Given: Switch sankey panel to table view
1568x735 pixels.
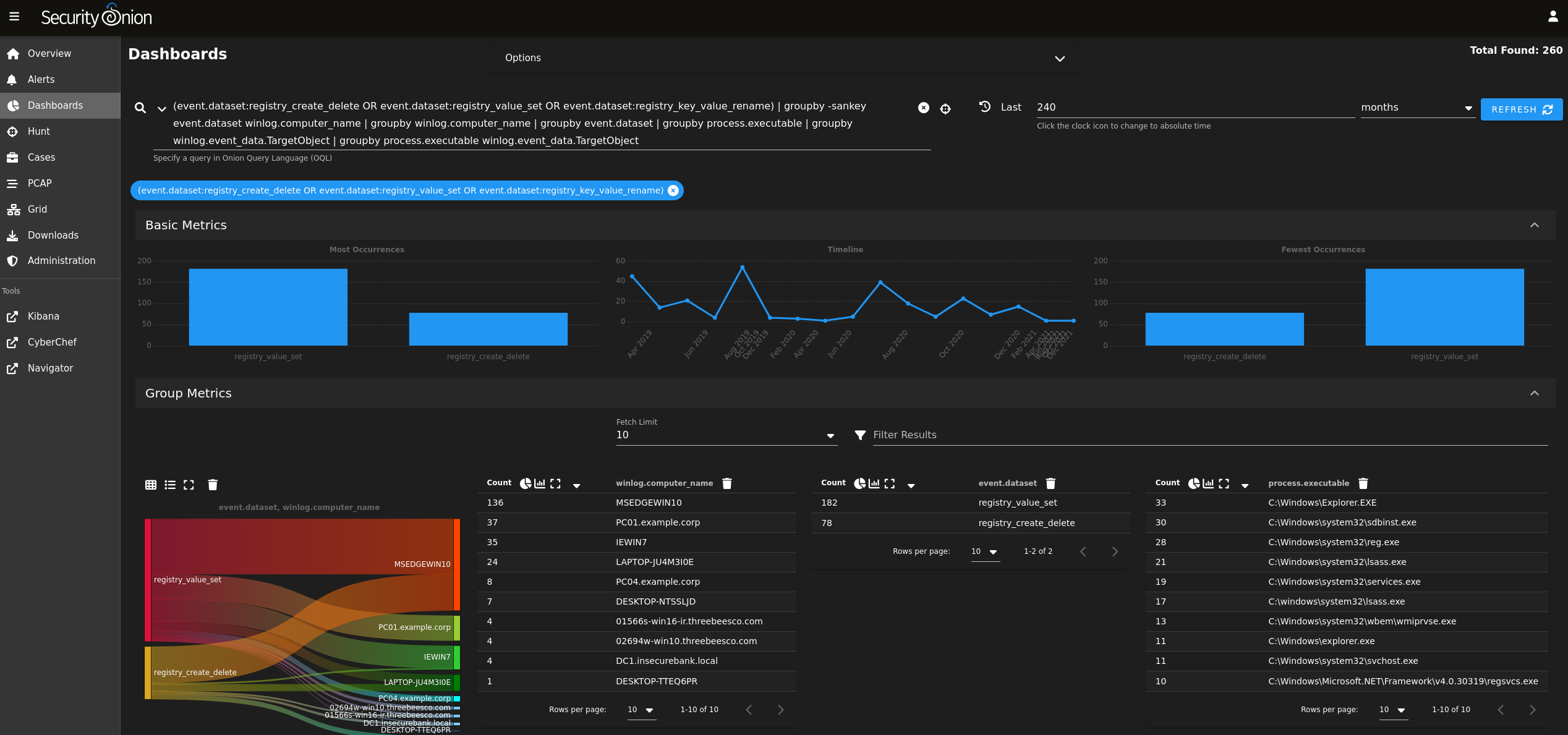Looking at the screenshot, I should [x=151, y=485].
